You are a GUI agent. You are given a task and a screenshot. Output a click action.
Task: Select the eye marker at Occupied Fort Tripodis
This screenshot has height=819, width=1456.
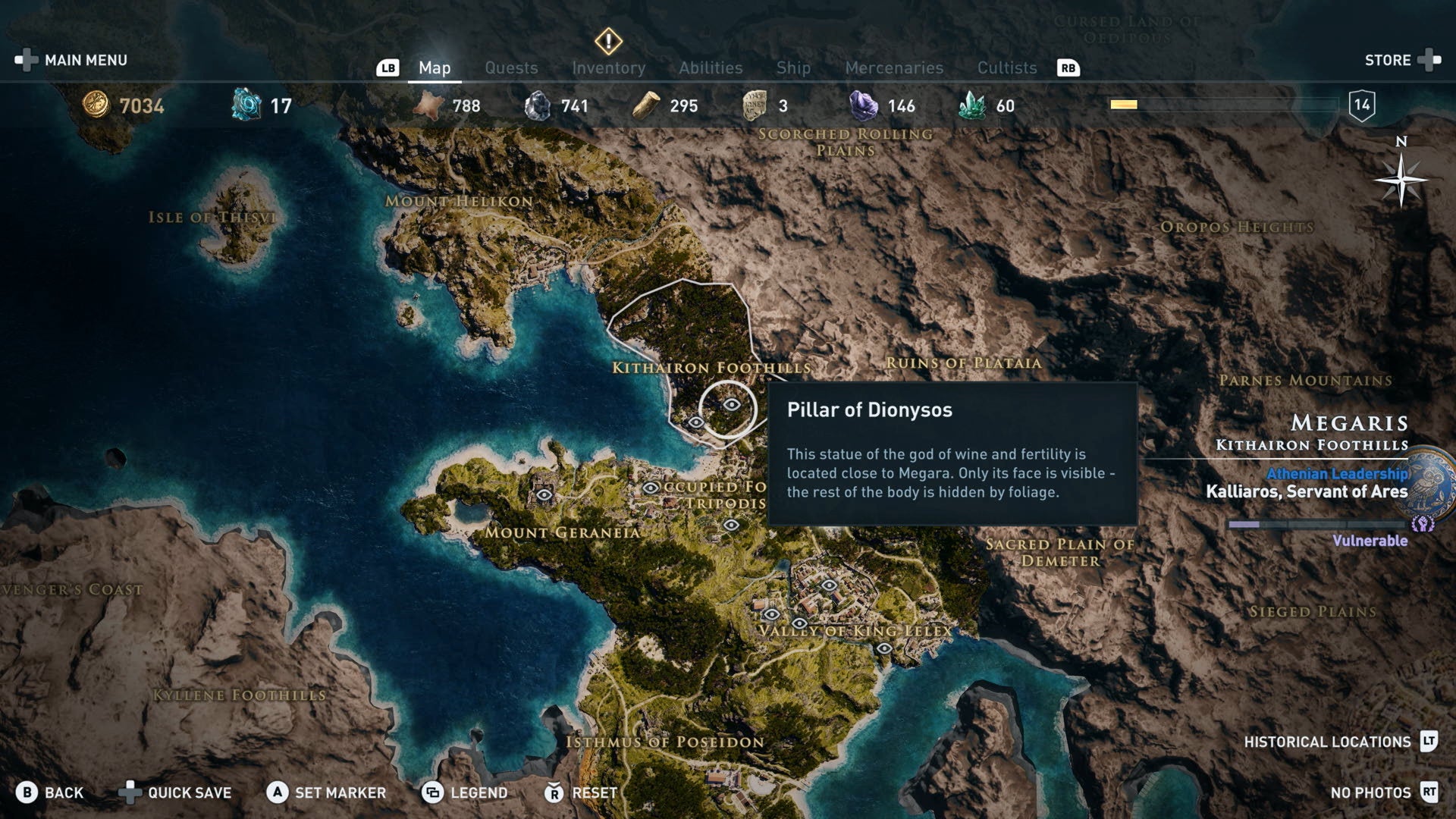click(651, 488)
